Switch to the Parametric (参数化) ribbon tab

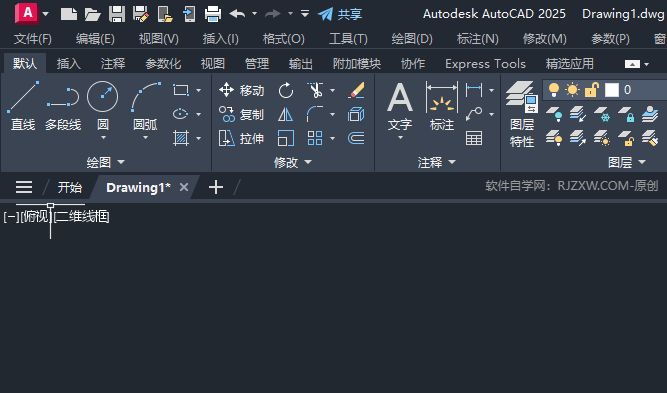pos(163,64)
